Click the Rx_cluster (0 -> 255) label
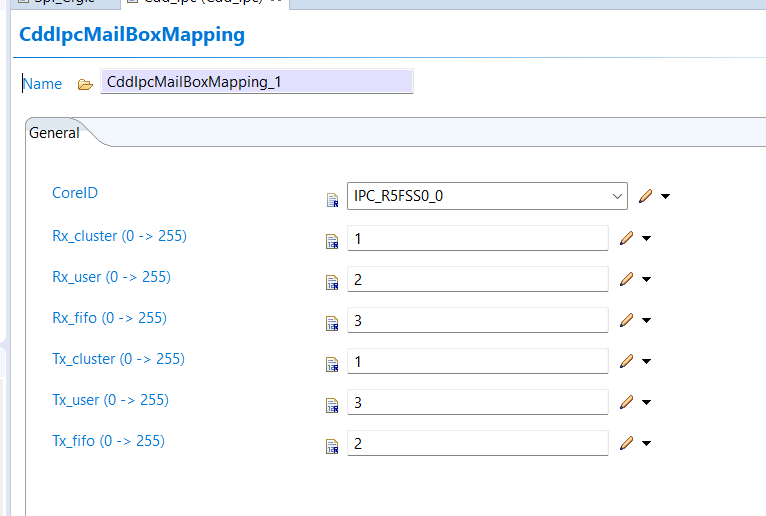The height and width of the screenshot is (516, 766). click(x=120, y=236)
